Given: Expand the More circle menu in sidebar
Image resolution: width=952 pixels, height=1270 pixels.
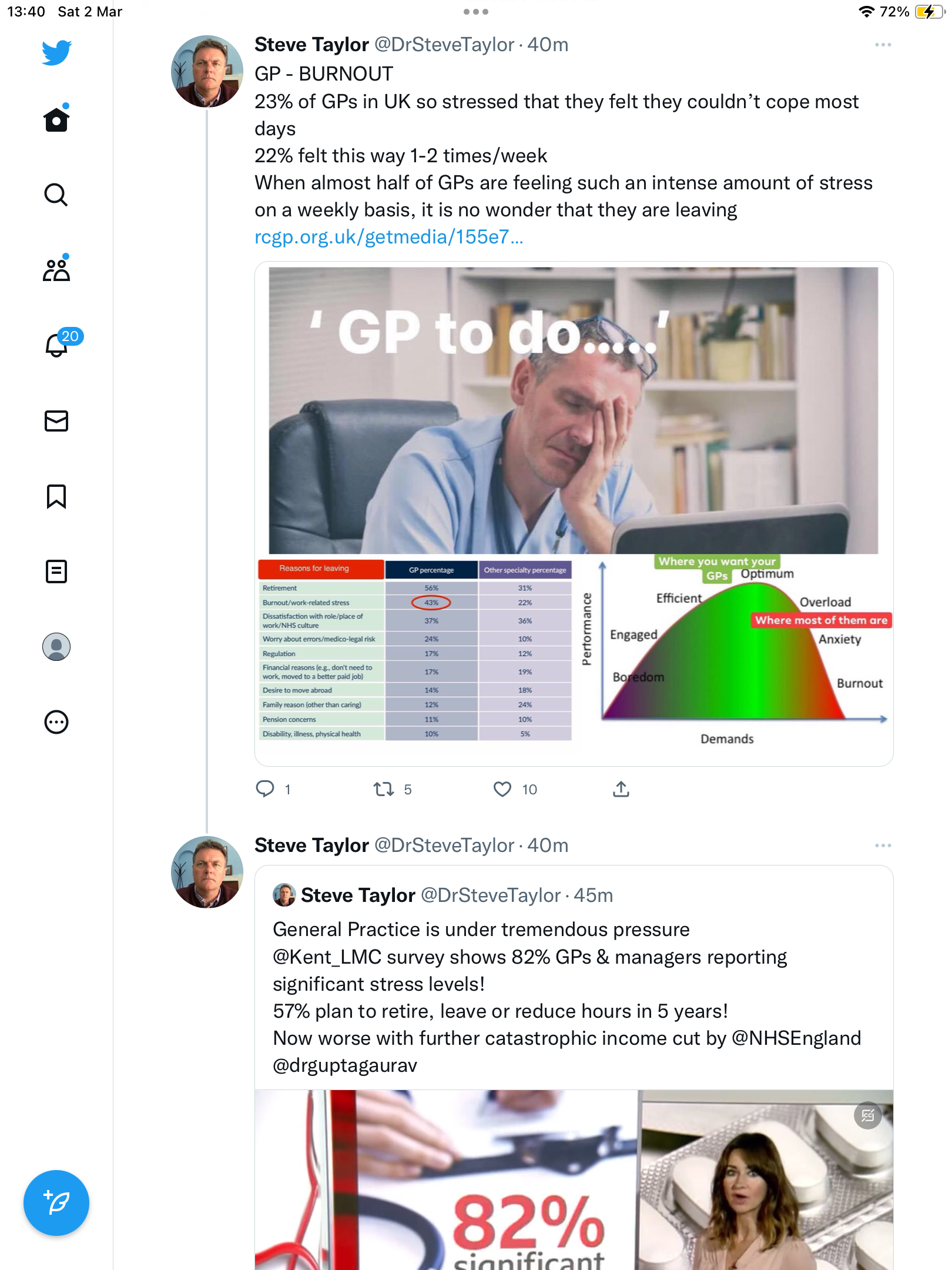Looking at the screenshot, I should coord(56,722).
